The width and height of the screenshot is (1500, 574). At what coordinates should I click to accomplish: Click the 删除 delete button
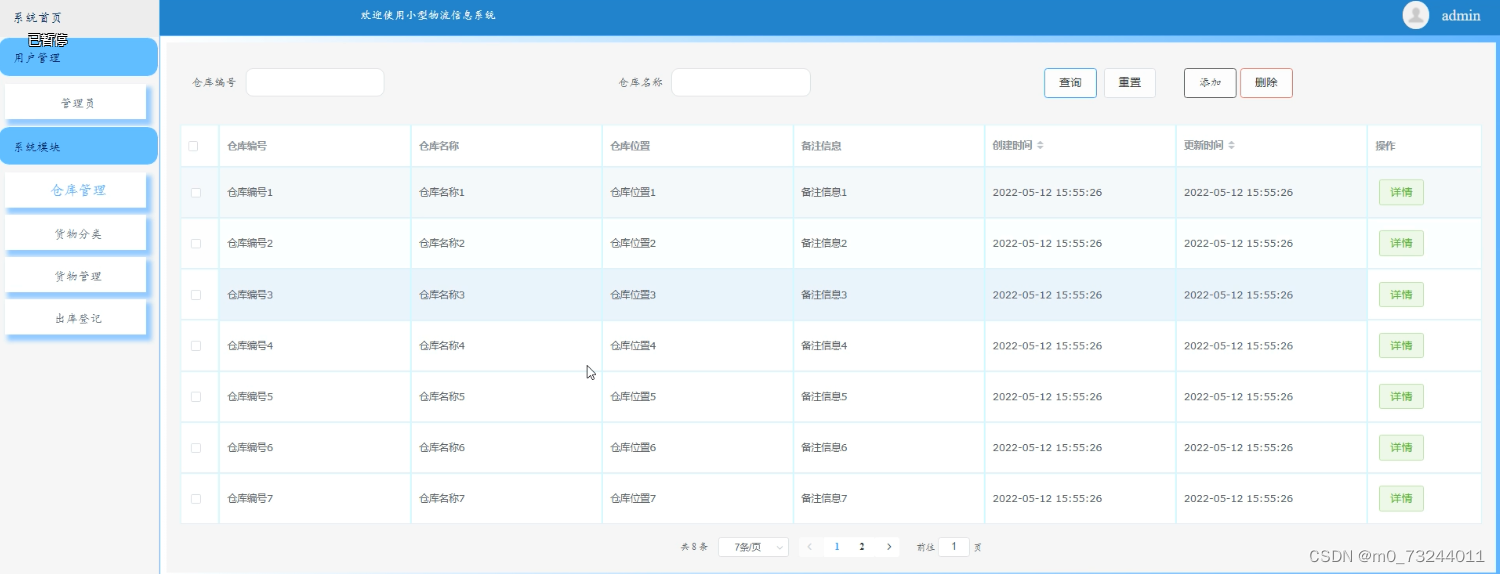click(1266, 83)
